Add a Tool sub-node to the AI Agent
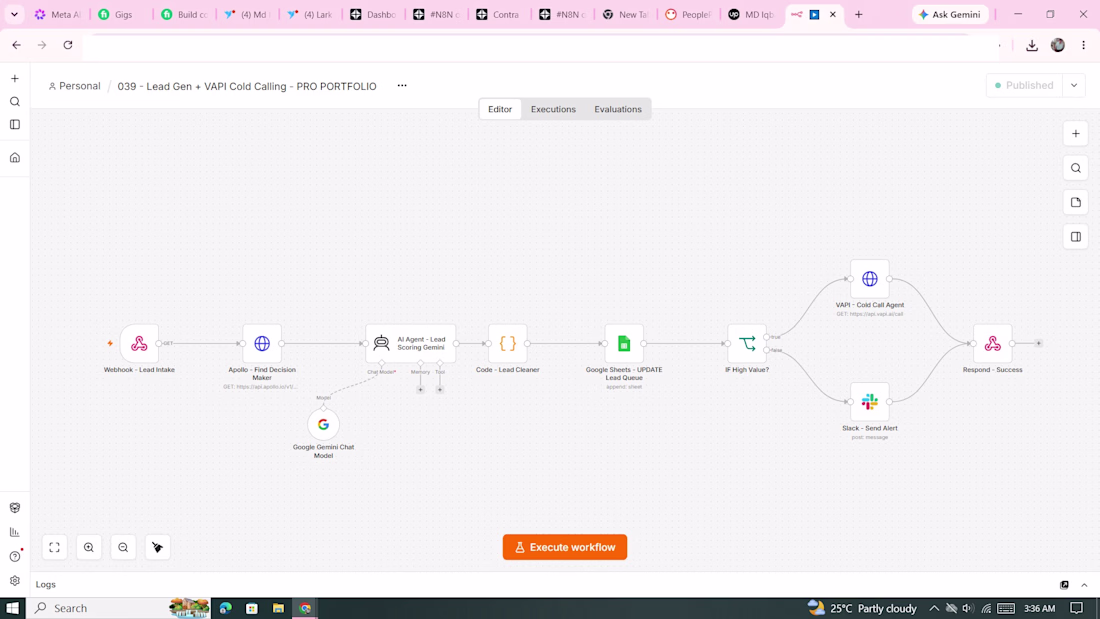The width and height of the screenshot is (1100, 619). 440,390
